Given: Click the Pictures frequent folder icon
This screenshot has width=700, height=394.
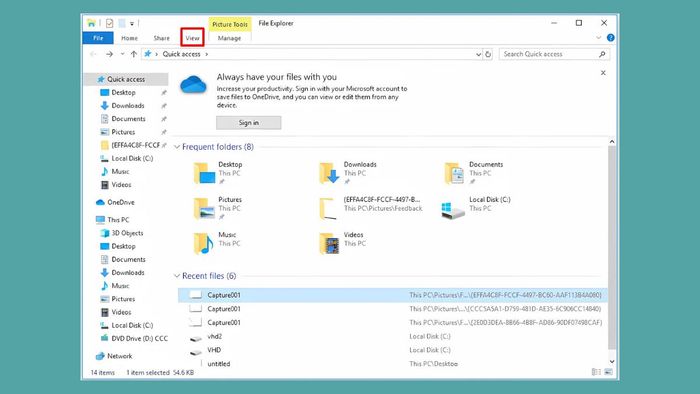Looking at the screenshot, I should pos(204,209).
